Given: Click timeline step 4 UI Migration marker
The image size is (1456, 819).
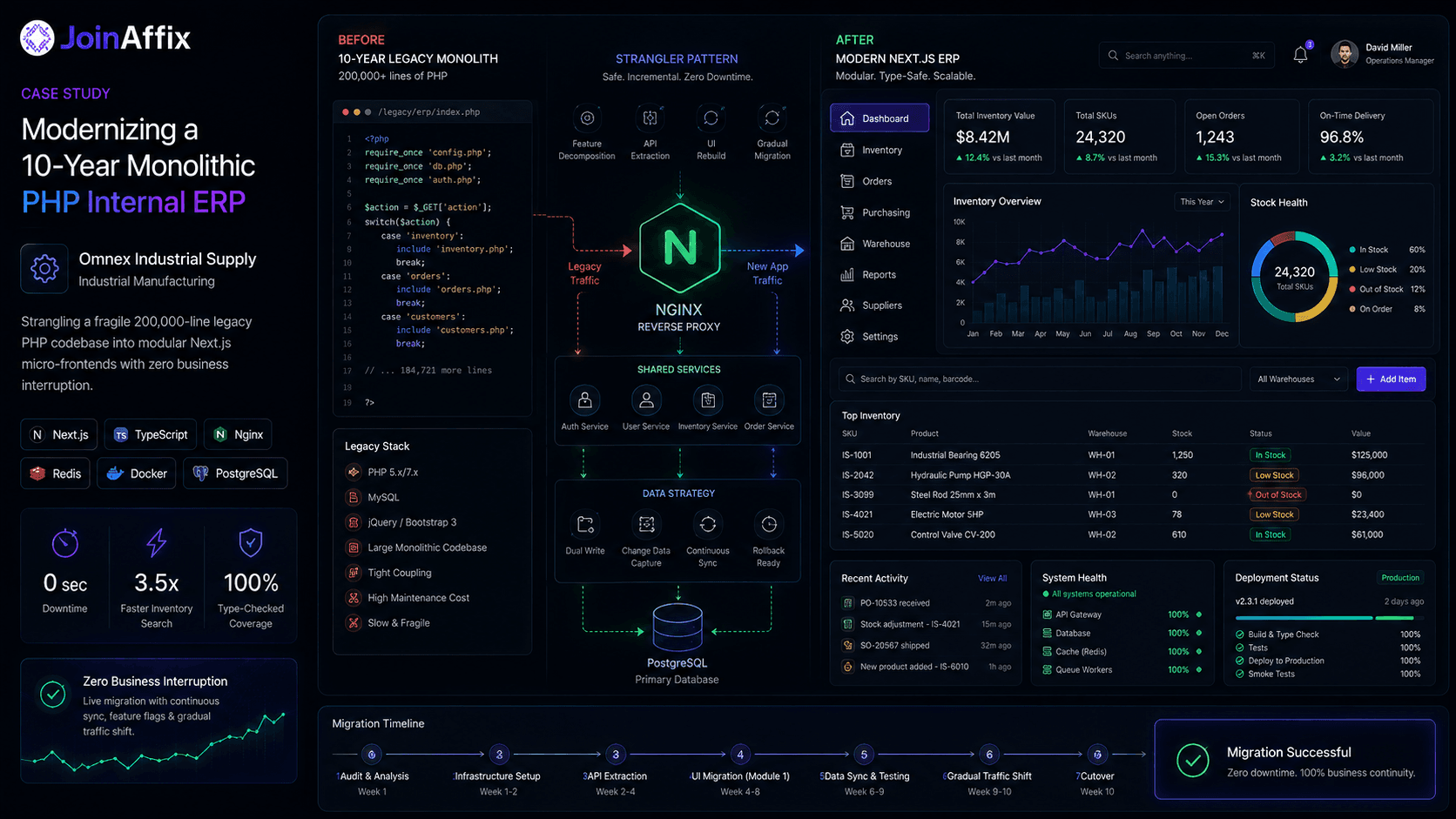Looking at the screenshot, I should (x=740, y=755).
